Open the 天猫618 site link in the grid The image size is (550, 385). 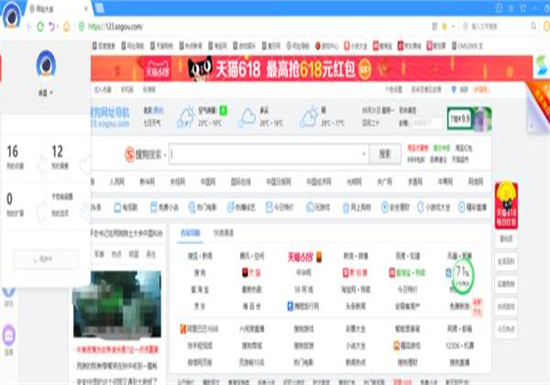tap(304, 257)
